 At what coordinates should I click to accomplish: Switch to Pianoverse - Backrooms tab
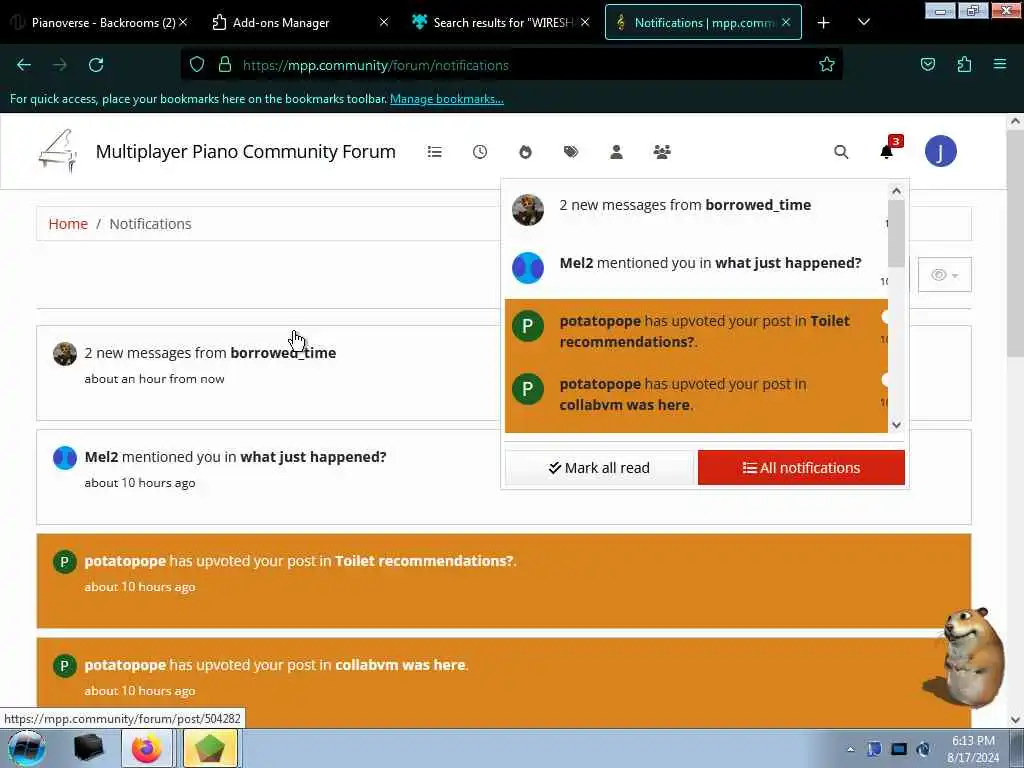pyautogui.click(x=103, y=22)
